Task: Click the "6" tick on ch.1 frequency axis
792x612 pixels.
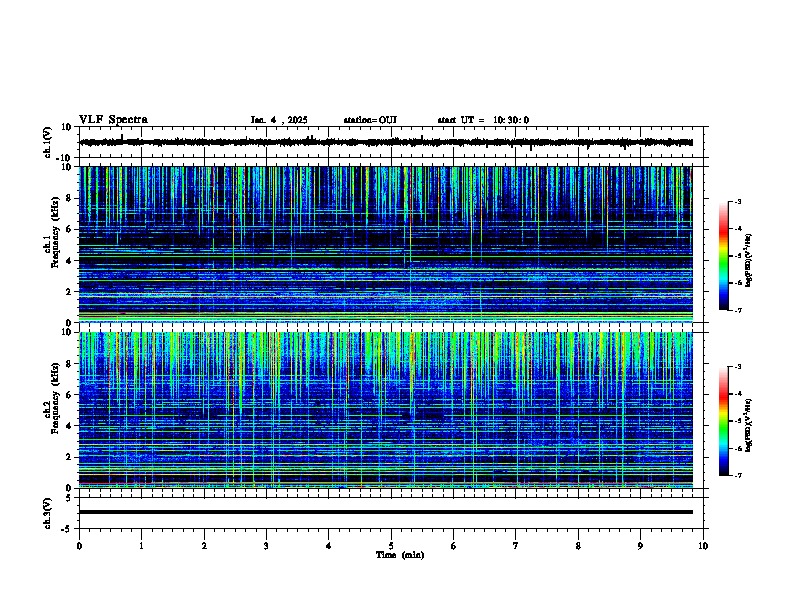Action: click(x=70, y=229)
